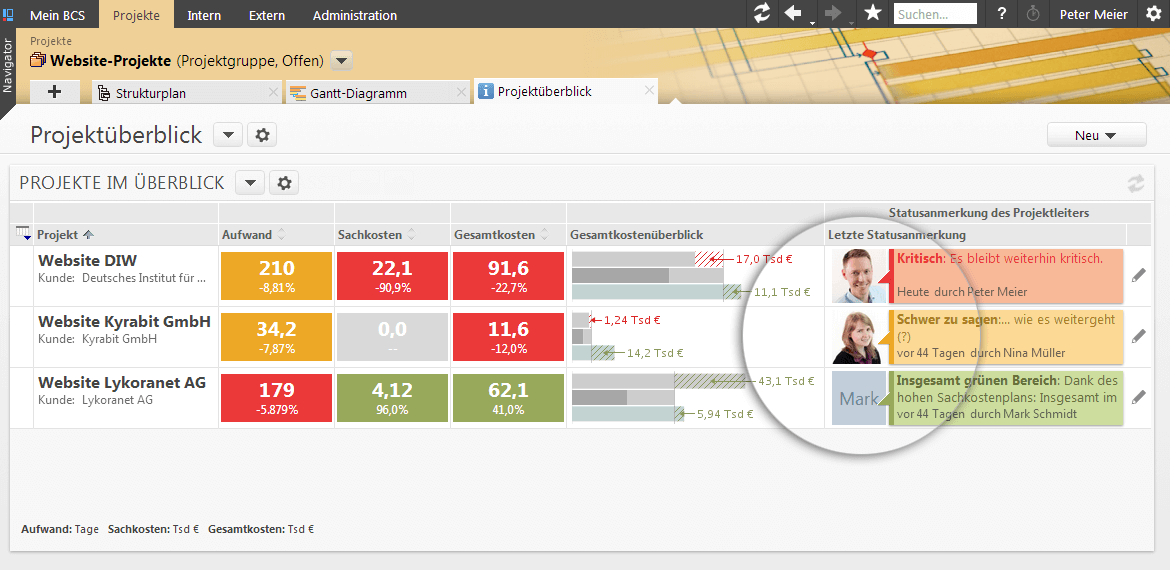Expand dropdown next to Projekte im Überblick

250,183
